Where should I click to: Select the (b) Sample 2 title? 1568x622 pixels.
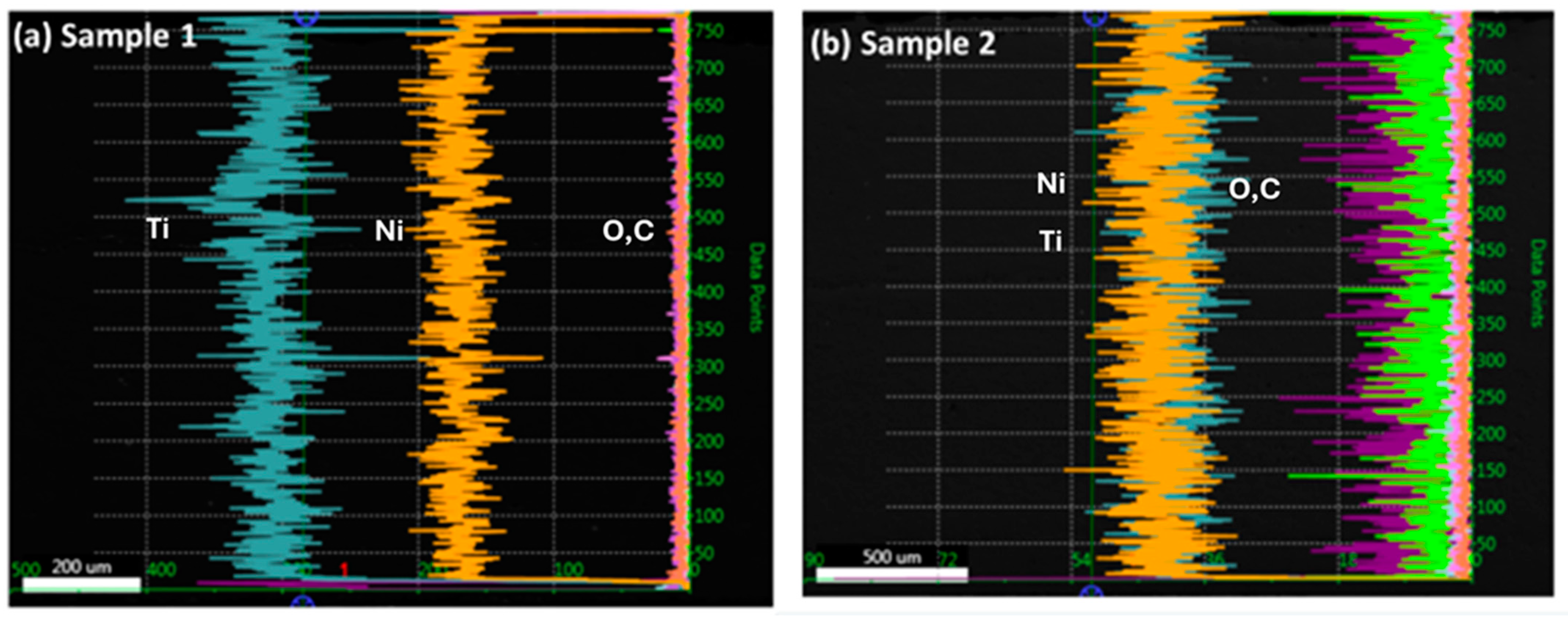coord(903,44)
